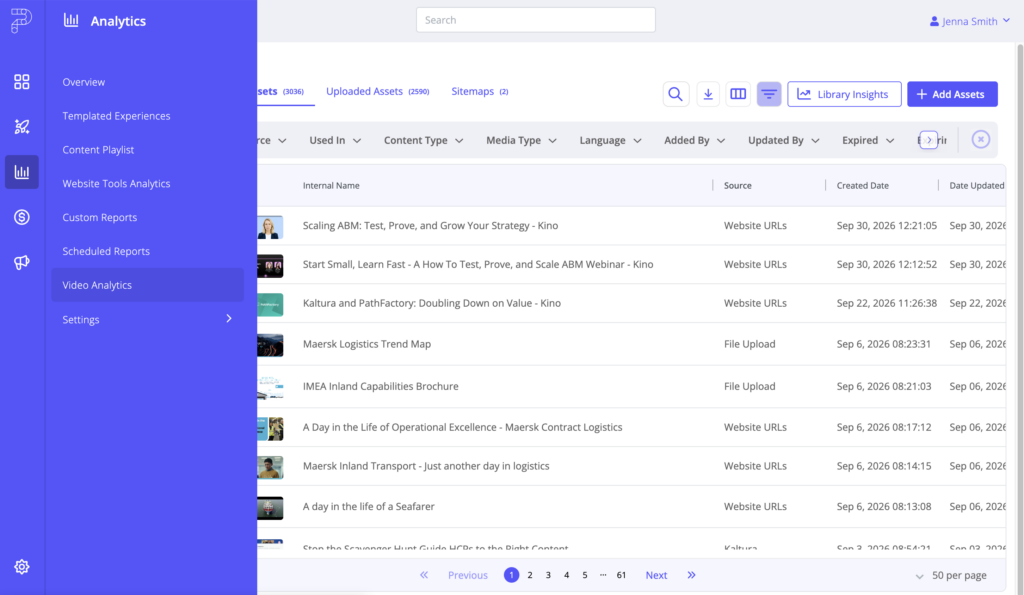1024x595 pixels.
Task: Open 'Start Small, Learn Fast' webinar row
Action: (x=478, y=264)
